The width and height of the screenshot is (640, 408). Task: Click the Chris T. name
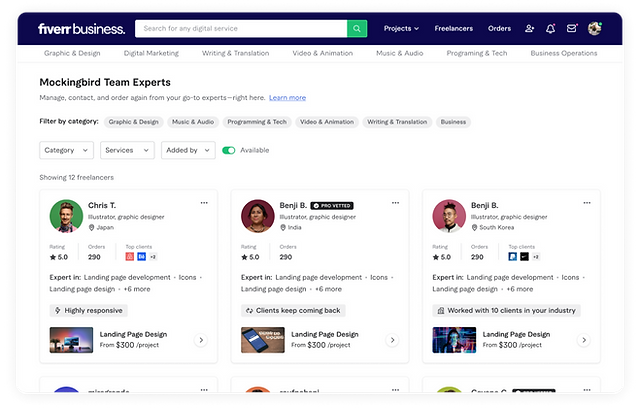[x=102, y=205]
